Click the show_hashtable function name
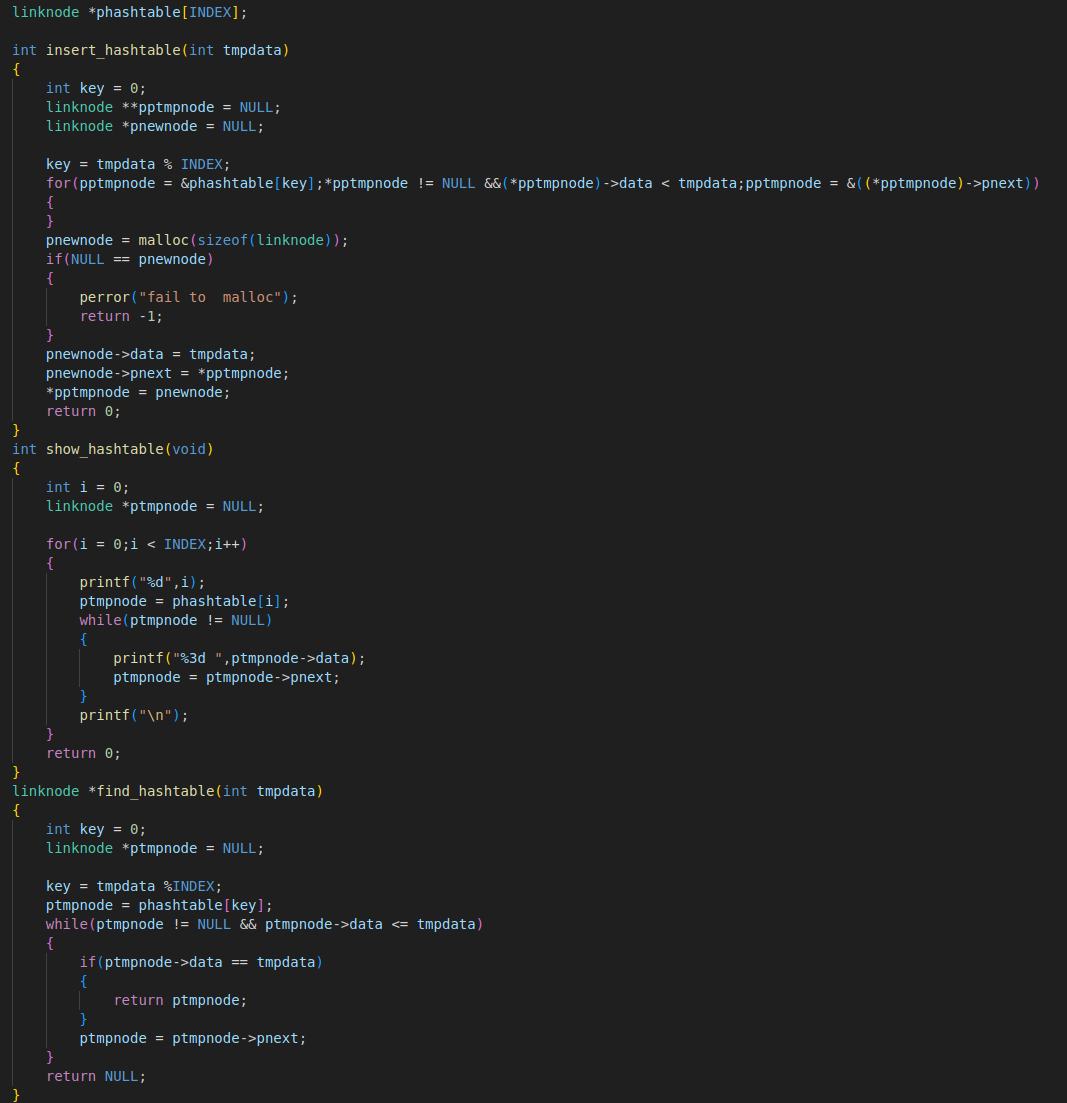1067x1103 pixels. click(105, 449)
